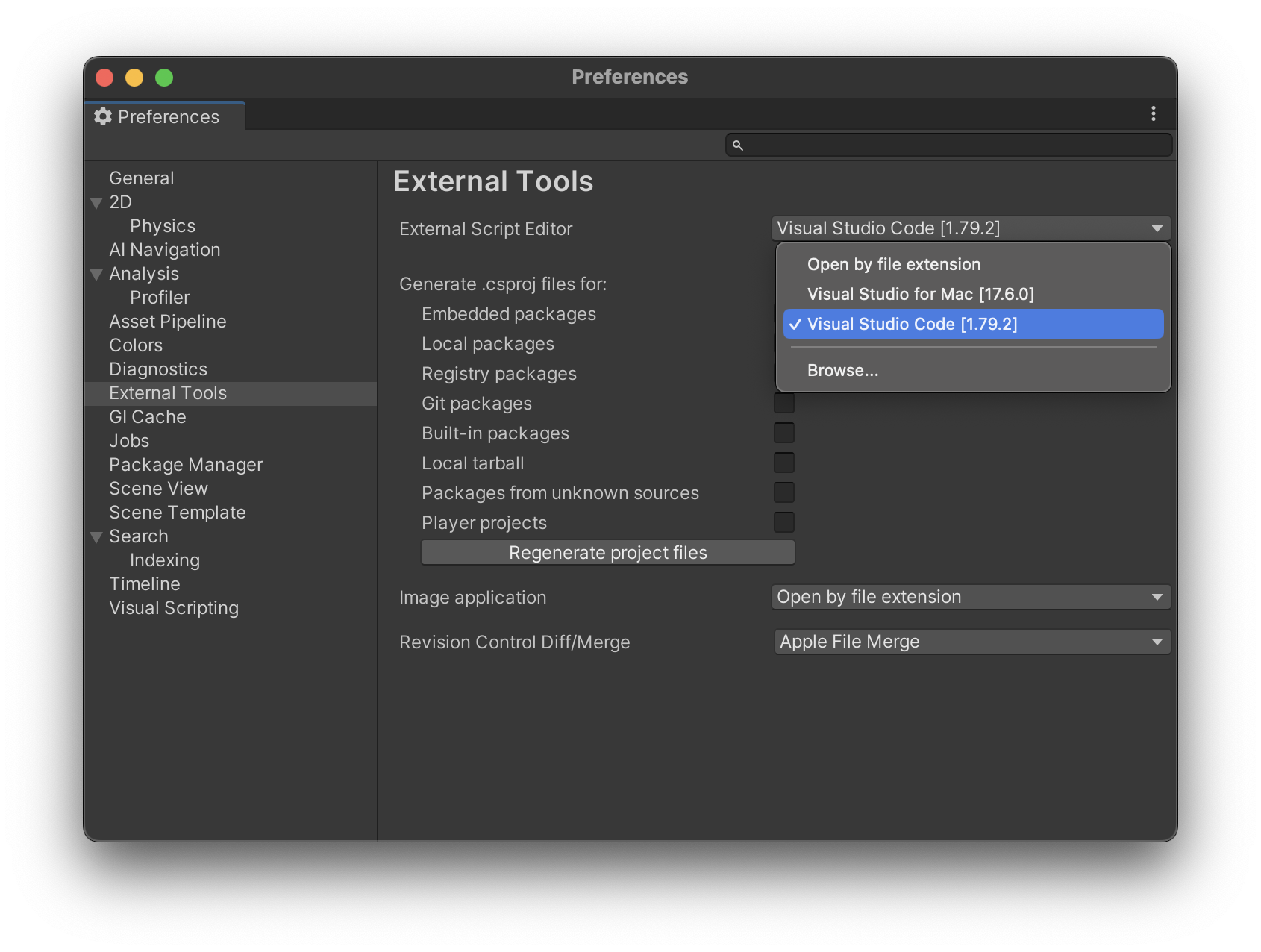Viewport: 1261px width, 952px height.
Task: Enable the Local tarball checkbox
Action: tap(784, 463)
